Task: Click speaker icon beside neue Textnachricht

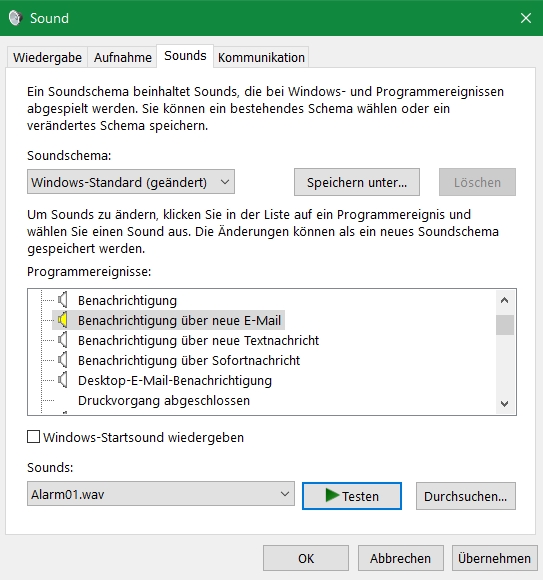Action: pyautogui.click(x=63, y=340)
